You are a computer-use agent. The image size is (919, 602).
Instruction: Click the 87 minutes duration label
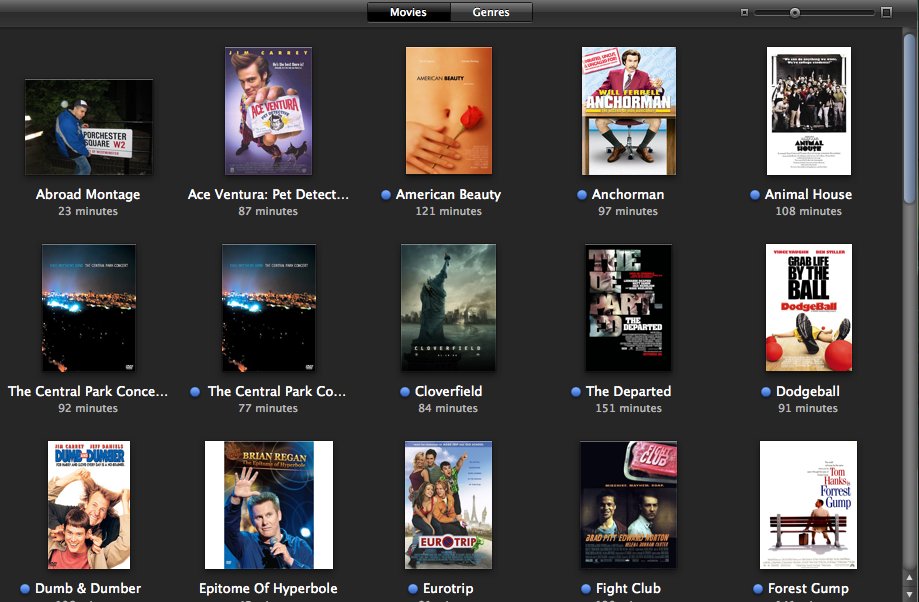(x=268, y=211)
